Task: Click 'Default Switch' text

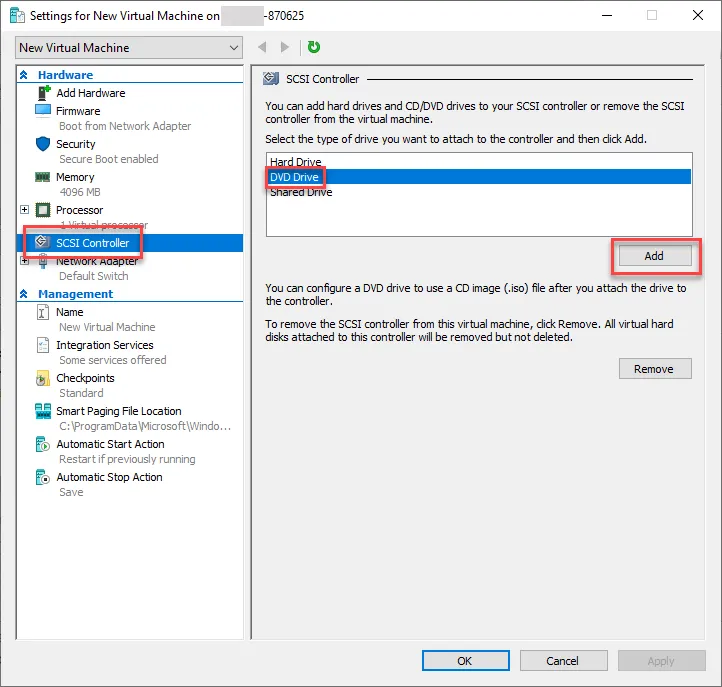Action: (93, 276)
